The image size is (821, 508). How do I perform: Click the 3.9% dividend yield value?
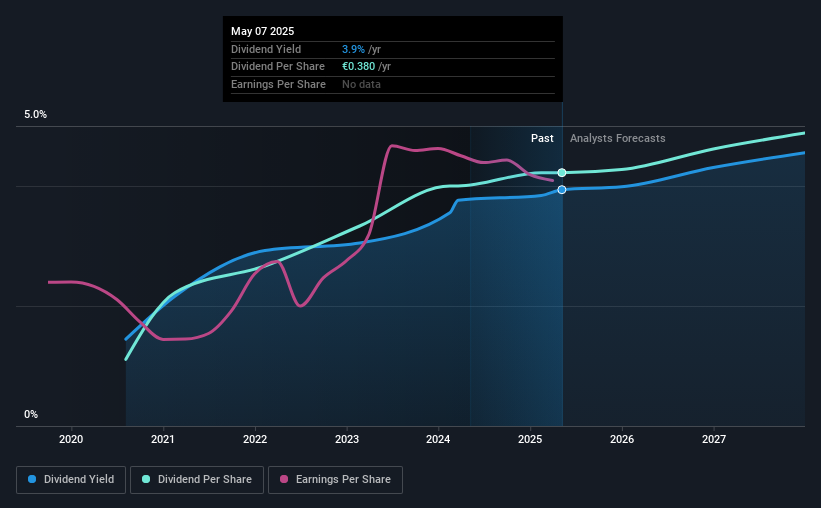tap(353, 49)
